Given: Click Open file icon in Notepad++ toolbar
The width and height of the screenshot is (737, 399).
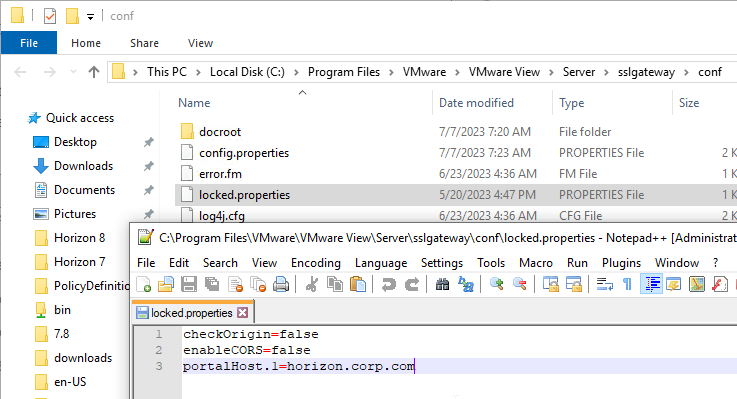Looking at the screenshot, I should 165,285.
